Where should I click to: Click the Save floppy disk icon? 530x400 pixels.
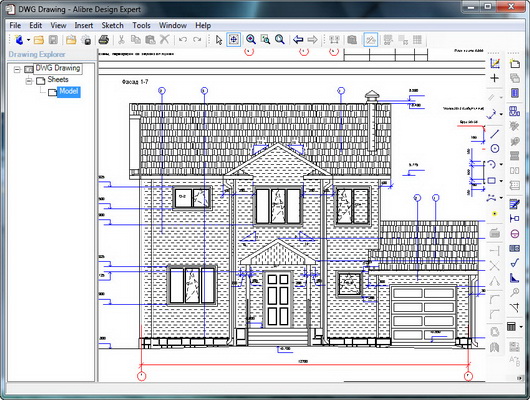53,40
